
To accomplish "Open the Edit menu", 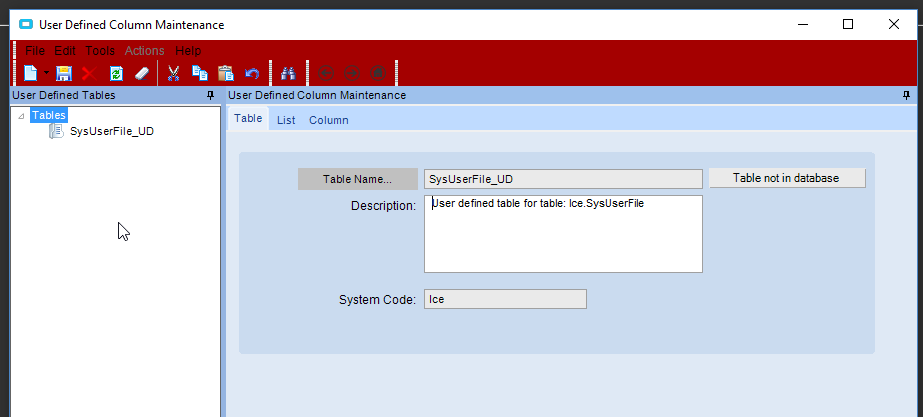I will pos(65,51).
